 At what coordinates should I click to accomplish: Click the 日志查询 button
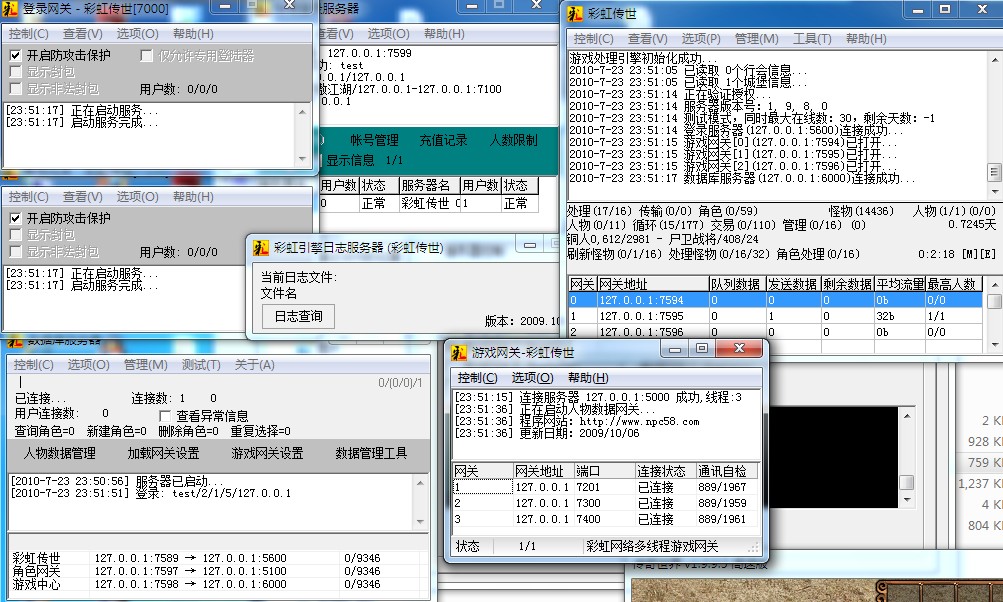click(x=298, y=316)
